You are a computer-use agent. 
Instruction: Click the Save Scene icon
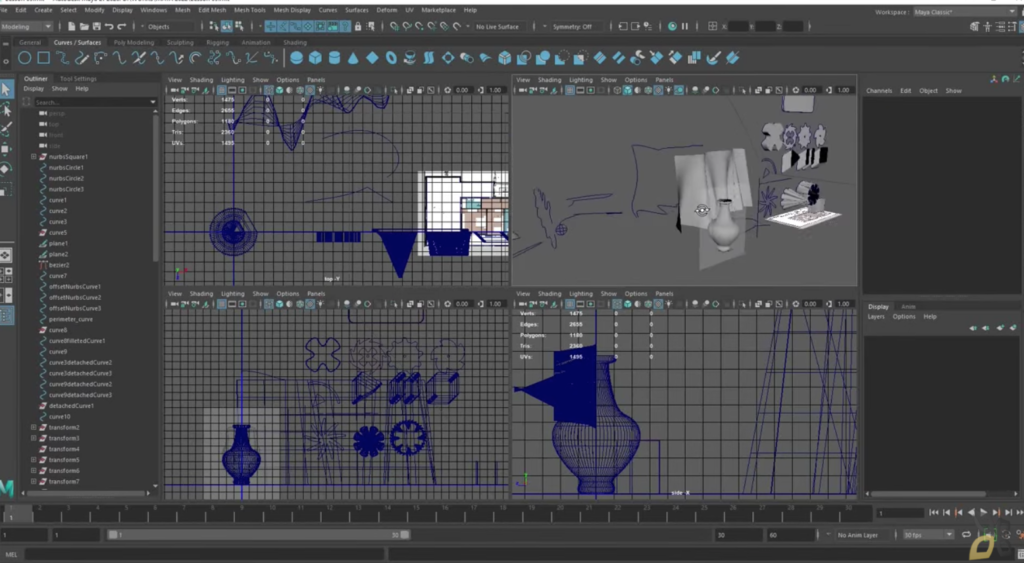(97, 26)
